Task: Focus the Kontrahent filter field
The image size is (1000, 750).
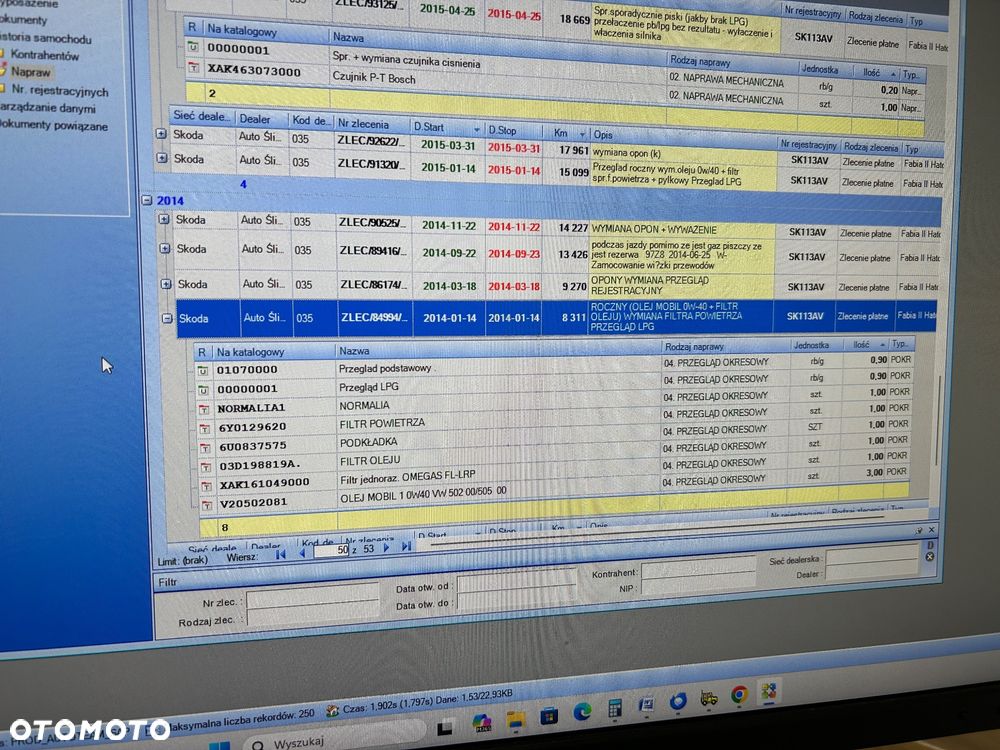Action: pos(698,568)
